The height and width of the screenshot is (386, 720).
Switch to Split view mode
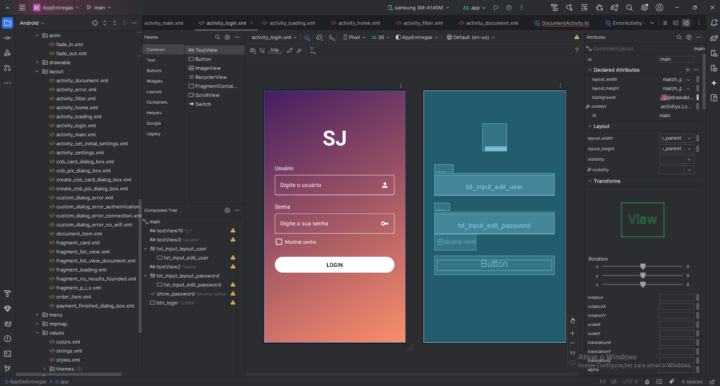tap(675, 23)
